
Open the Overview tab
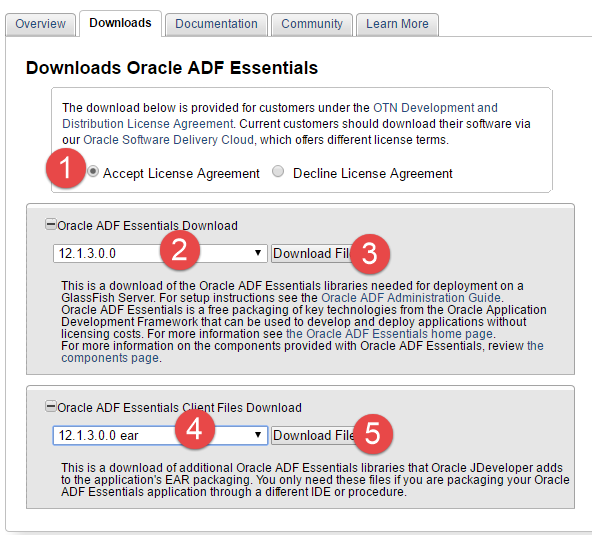40,24
